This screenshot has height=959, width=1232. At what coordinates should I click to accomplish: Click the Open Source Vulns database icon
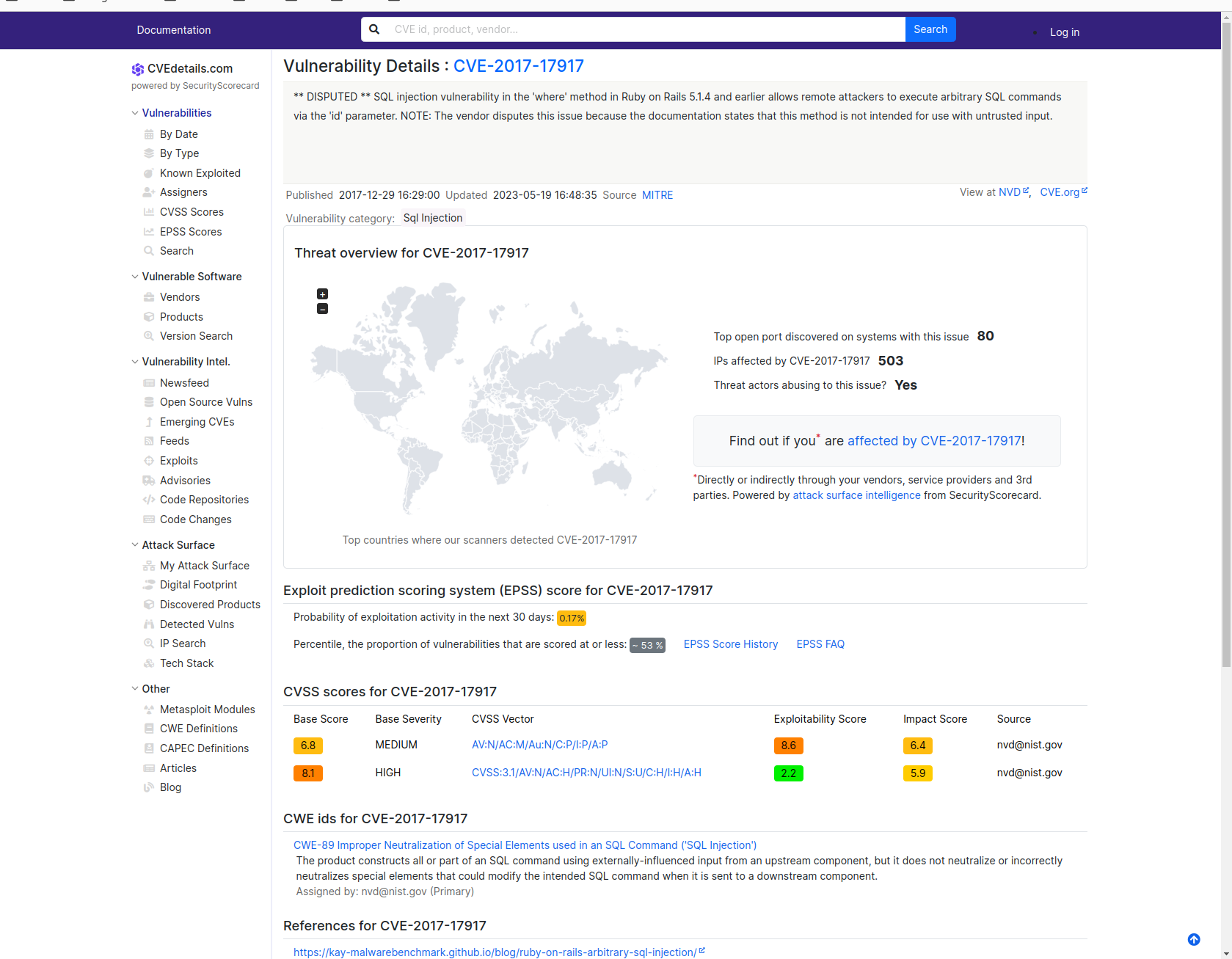coord(149,402)
